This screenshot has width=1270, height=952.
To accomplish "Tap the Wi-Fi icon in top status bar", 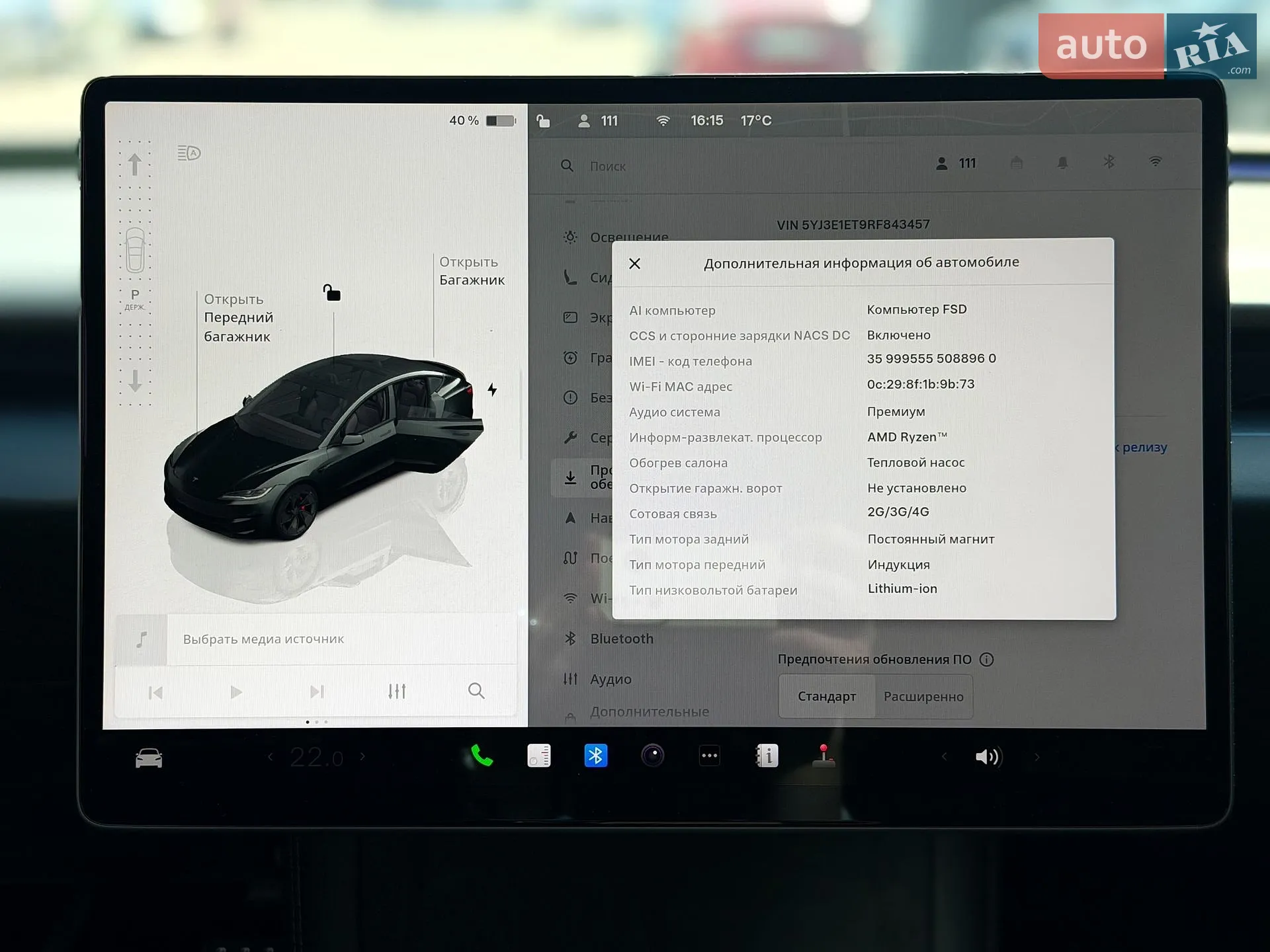I will 663,120.
